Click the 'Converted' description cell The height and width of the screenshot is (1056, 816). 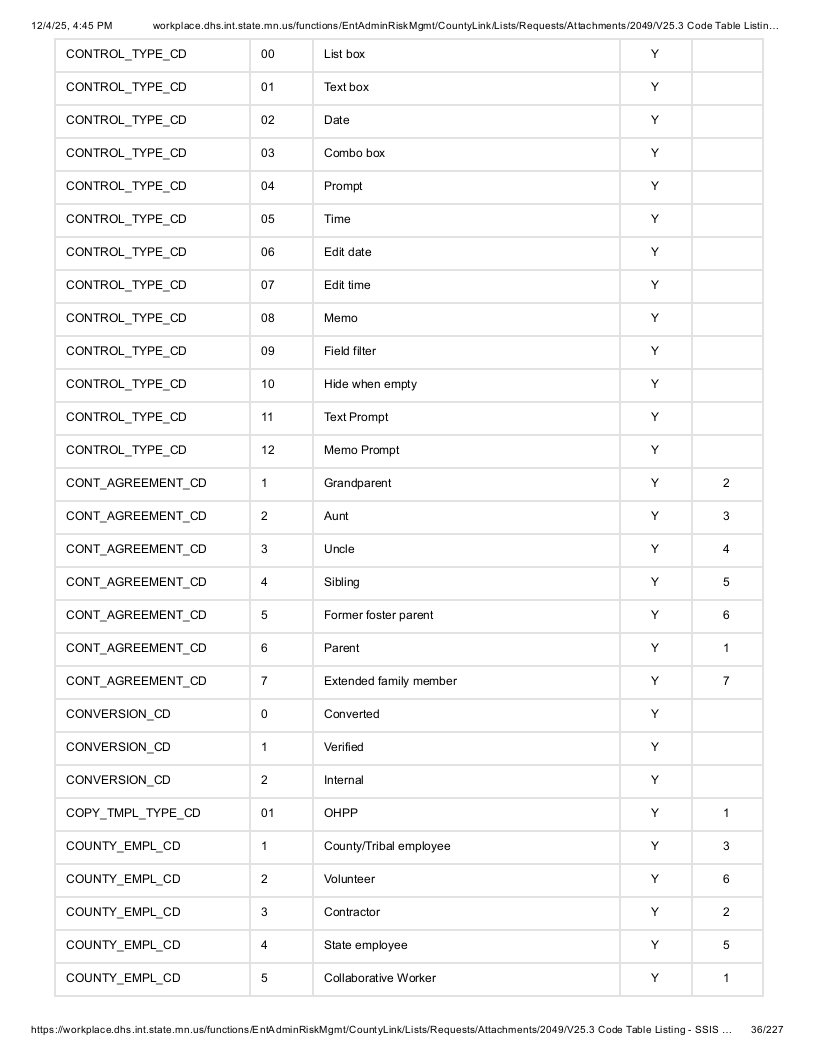pos(466,715)
